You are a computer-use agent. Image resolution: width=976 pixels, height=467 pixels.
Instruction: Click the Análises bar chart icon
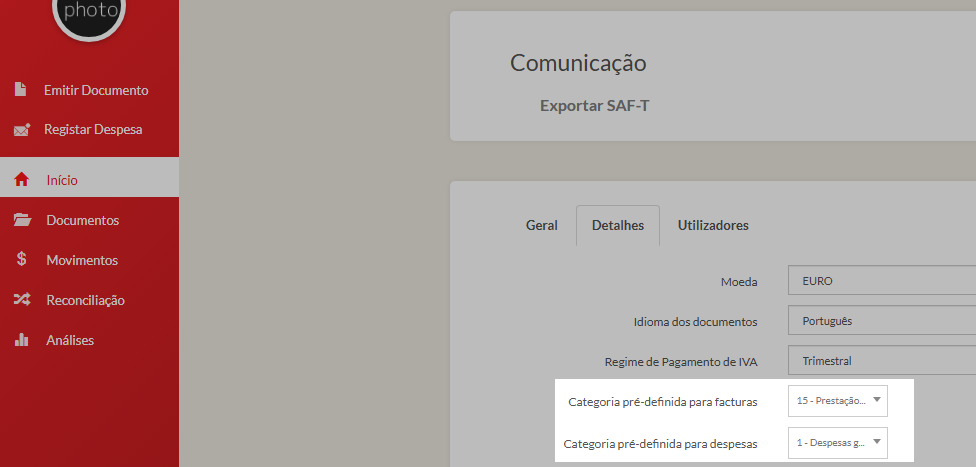[x=21, y=340]
